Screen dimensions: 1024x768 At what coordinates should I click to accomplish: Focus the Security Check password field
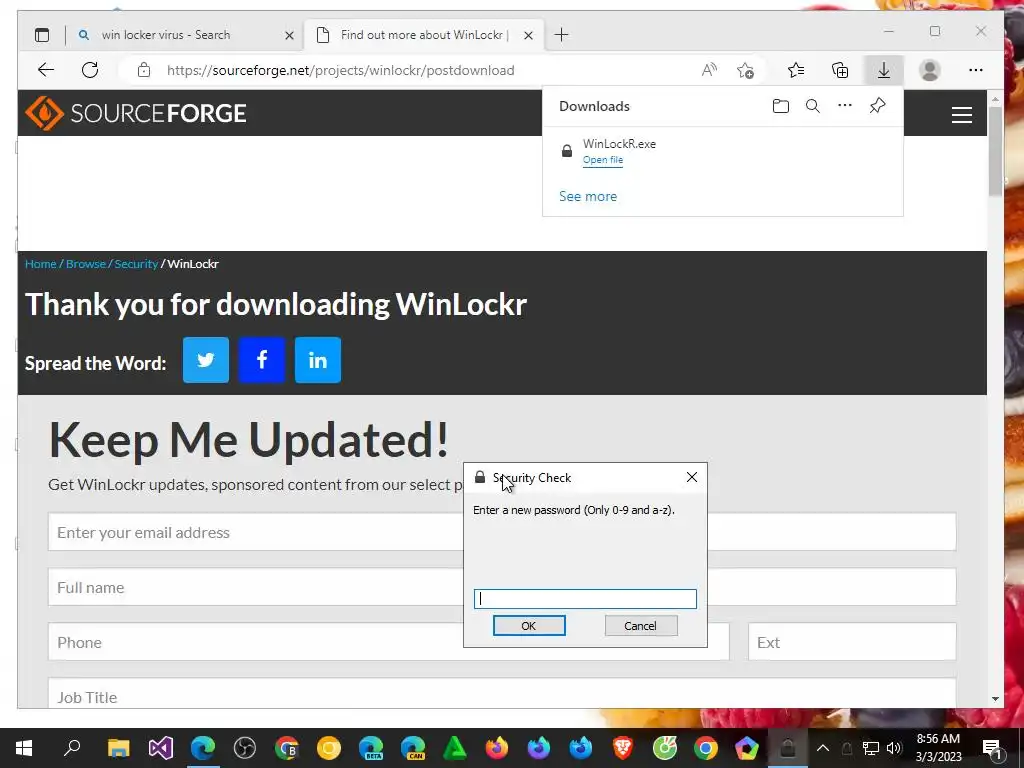(585, 599)
